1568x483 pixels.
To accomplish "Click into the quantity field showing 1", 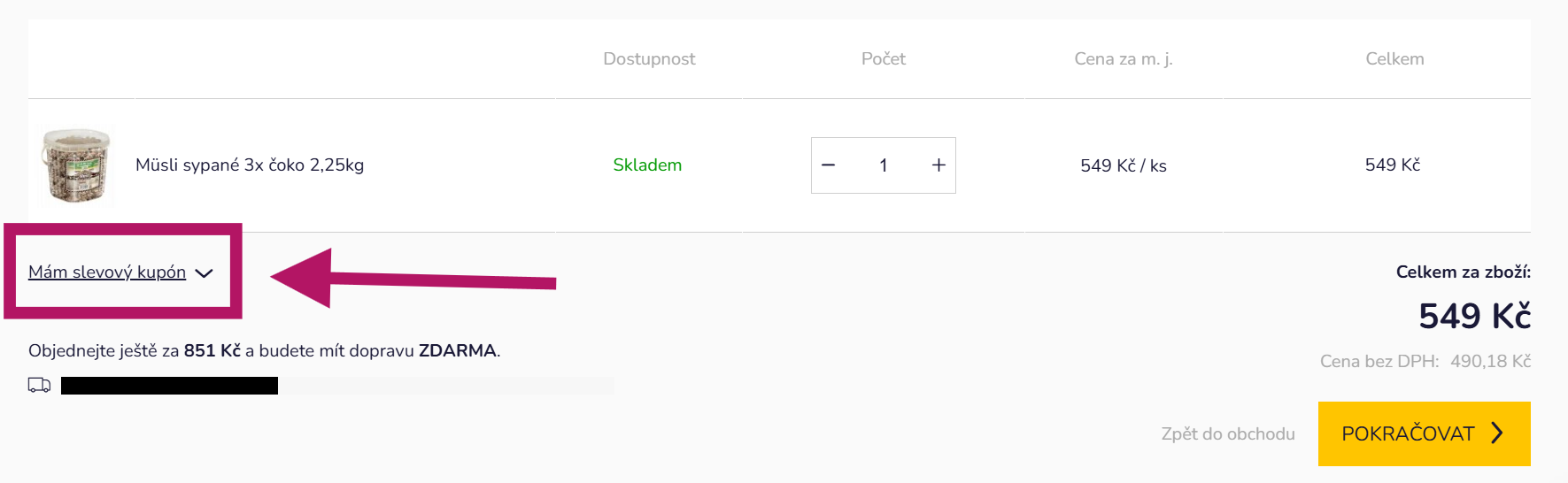I will coord(883,165).
